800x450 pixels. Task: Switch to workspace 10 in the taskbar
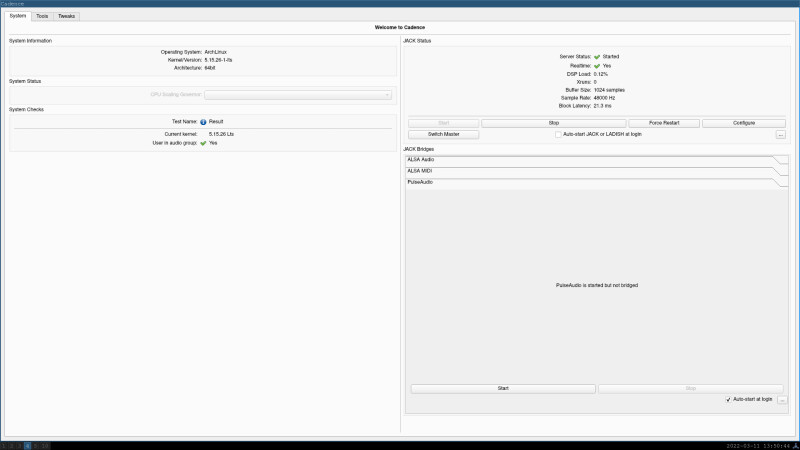45,446
